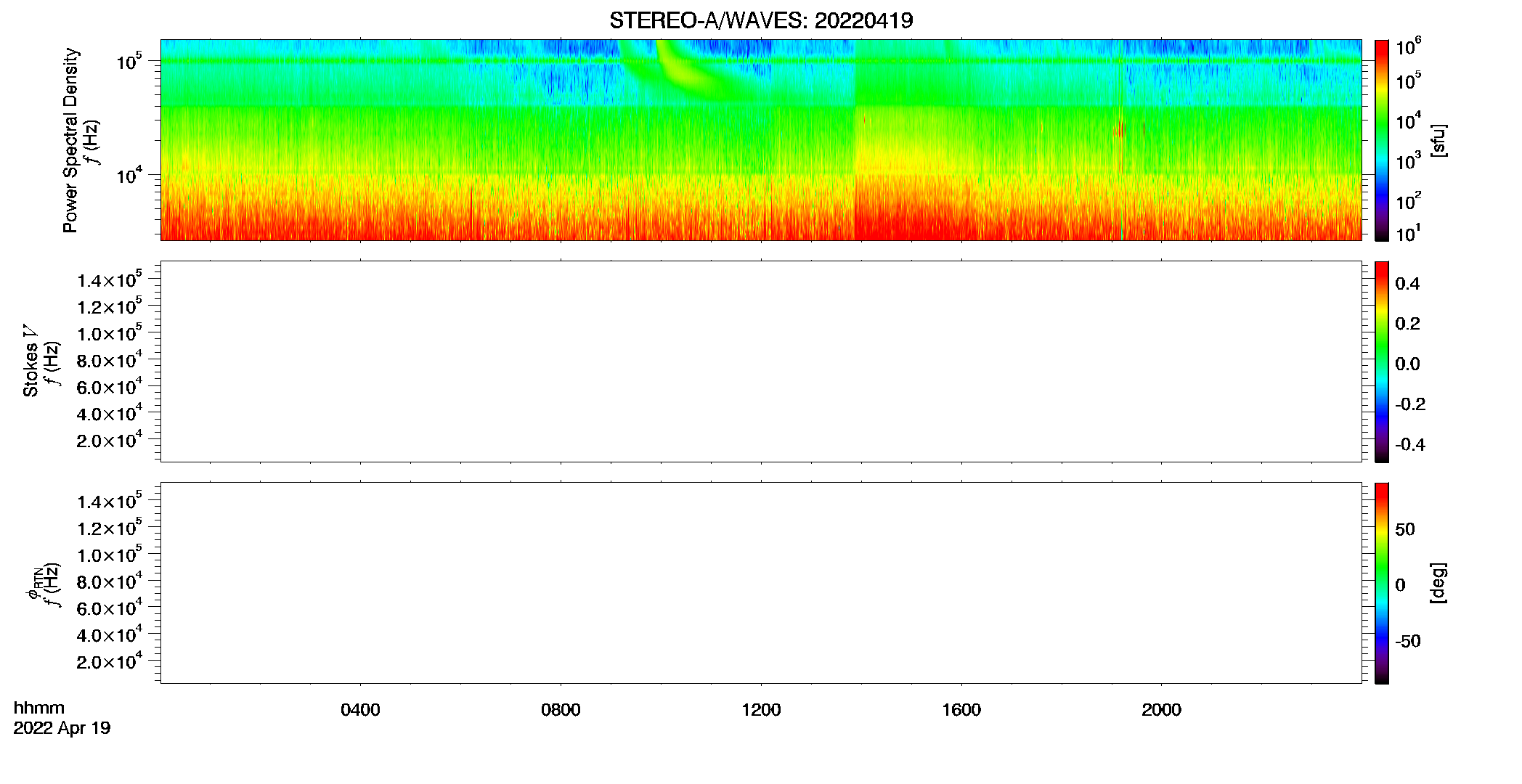Click the Stokes V colorbar
This screenshot has height=784, width=1522.
tap(1381, 362)
